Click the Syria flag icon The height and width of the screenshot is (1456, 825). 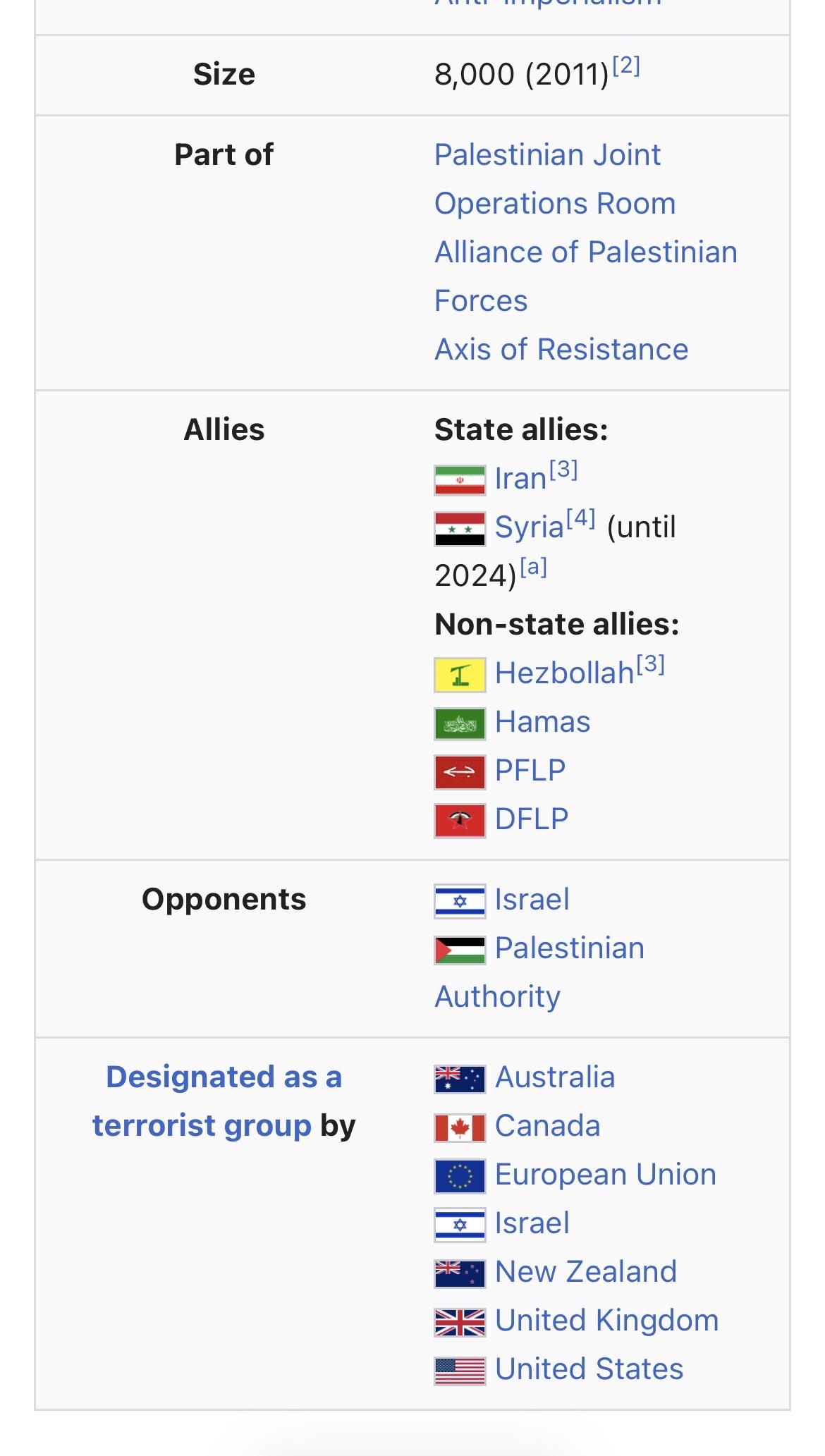click(x=460, y=529)
